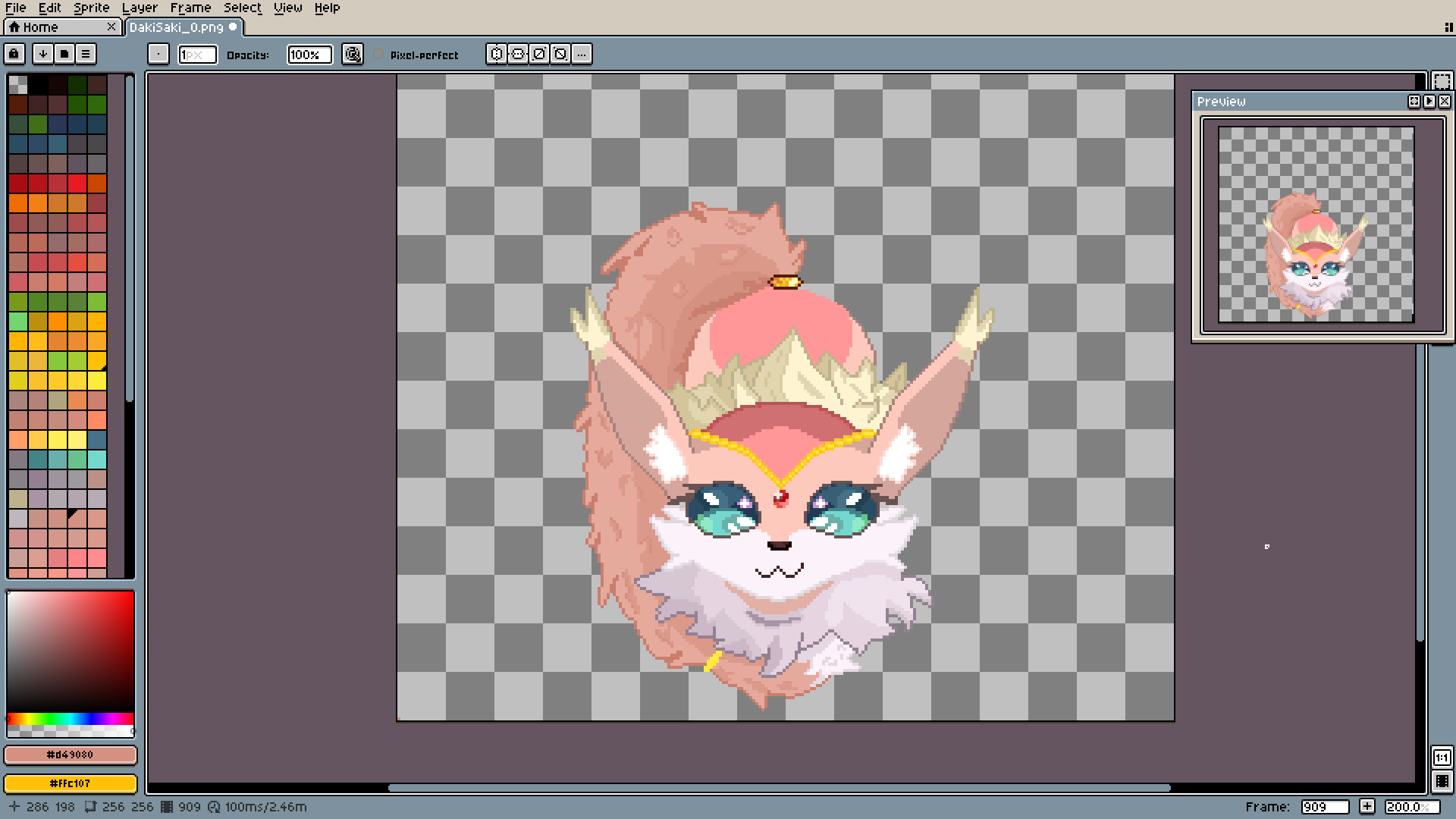The image size is (1456, 819).
Task: Open the palette options hamburger menu
Action: tap(86, 54)
